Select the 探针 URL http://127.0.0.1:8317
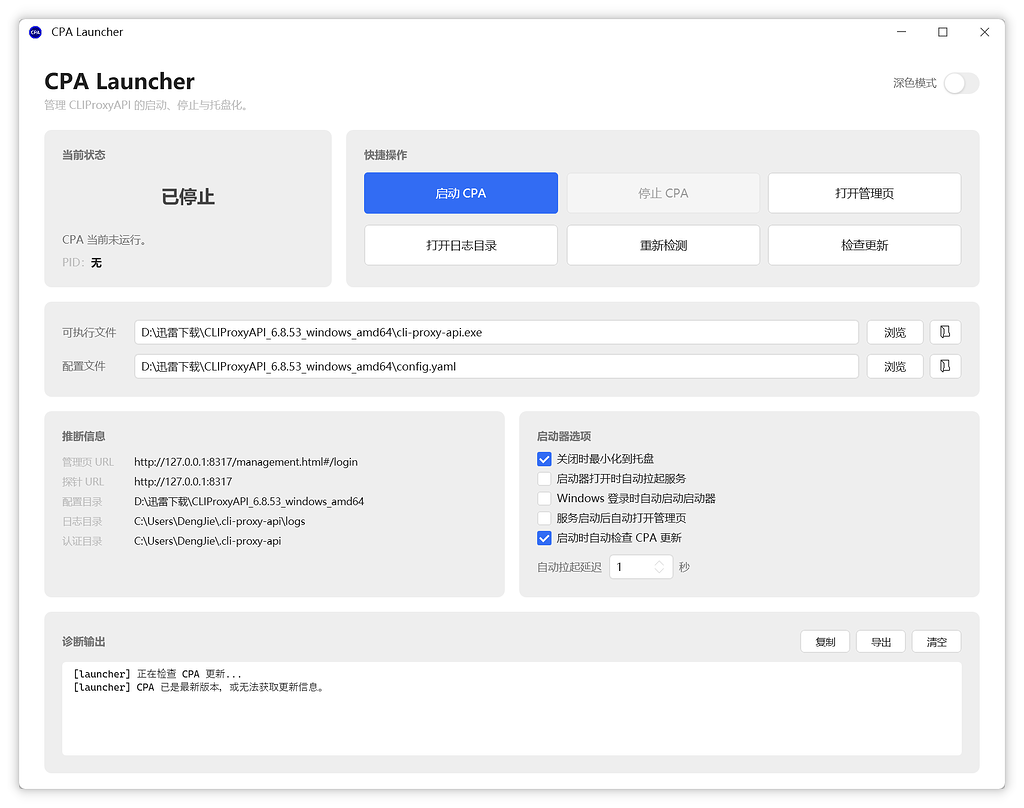The height and width of the screenshot is (808, 1024). 183,481
